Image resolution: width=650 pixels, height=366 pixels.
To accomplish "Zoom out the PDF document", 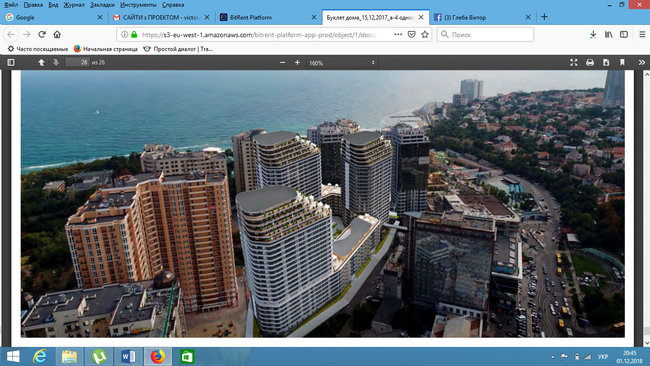I will pos(282,63).
